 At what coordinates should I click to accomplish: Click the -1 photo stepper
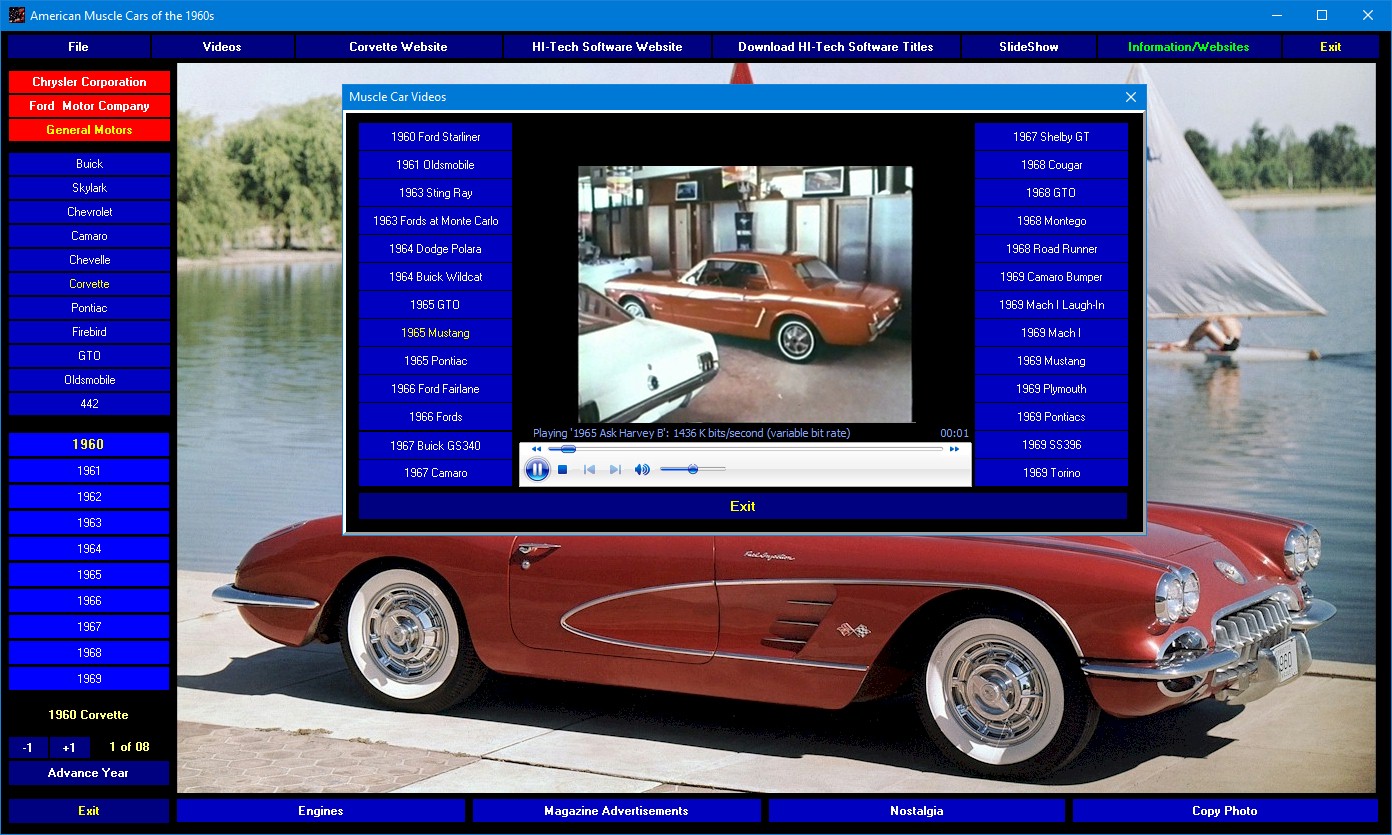tap(28, 748)
